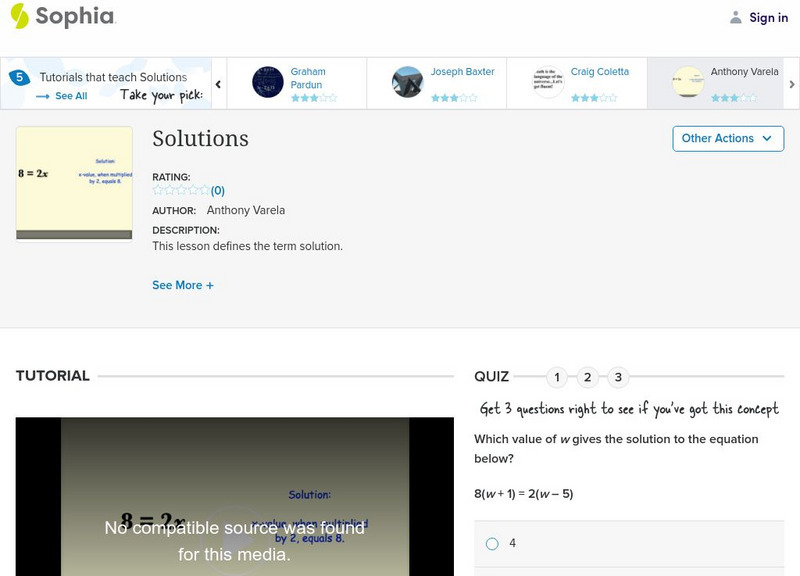
Task: Click the blue 5 tutorials count badge
Action: coord(20,75)
